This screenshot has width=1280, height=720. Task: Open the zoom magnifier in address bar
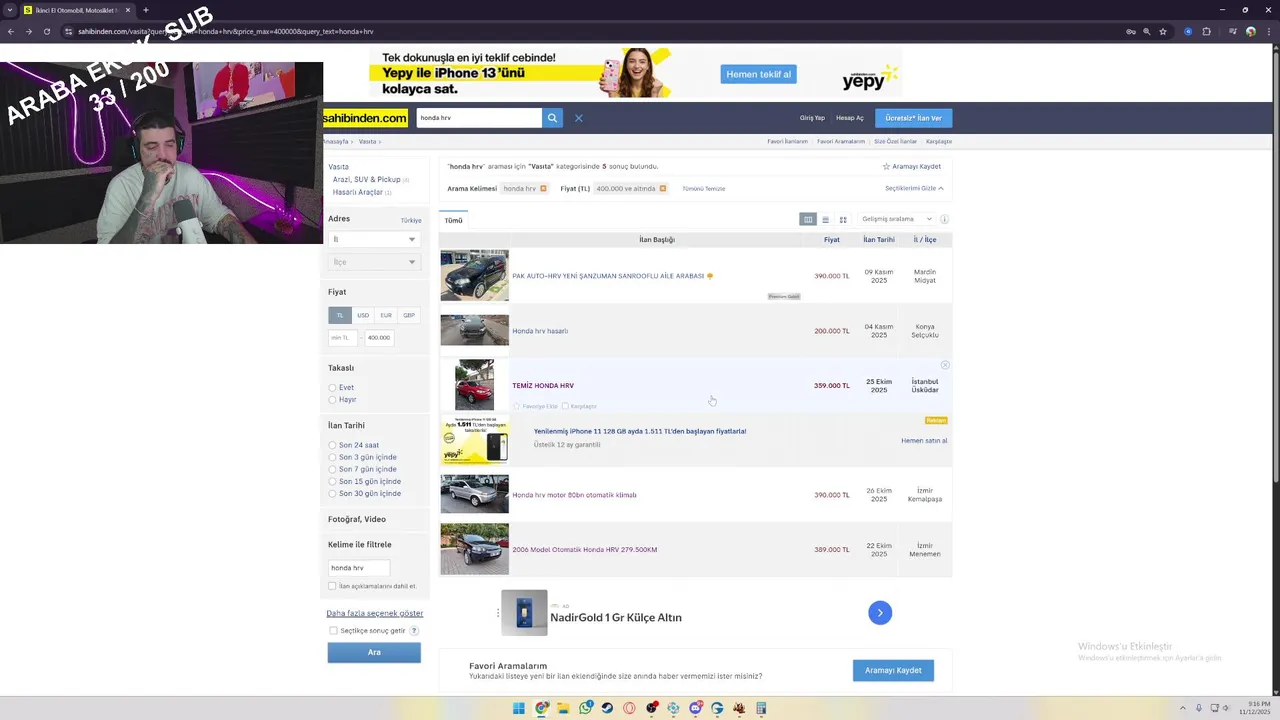pyautogui.click(x=1147, y=31)
